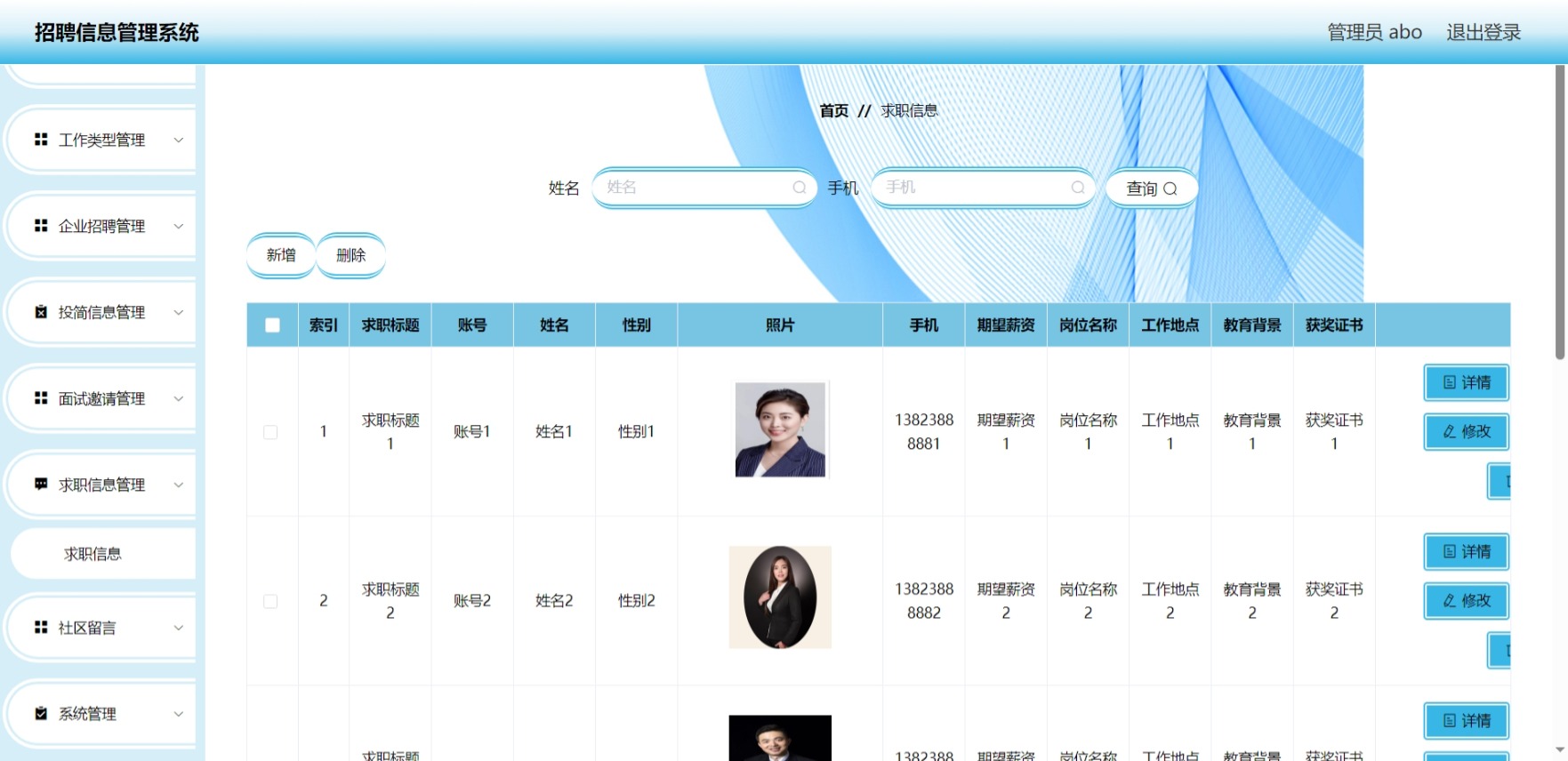This screenshot has height=761, width=1568.
Task: Open 社区留言 menu item
Action: (101, 628)
